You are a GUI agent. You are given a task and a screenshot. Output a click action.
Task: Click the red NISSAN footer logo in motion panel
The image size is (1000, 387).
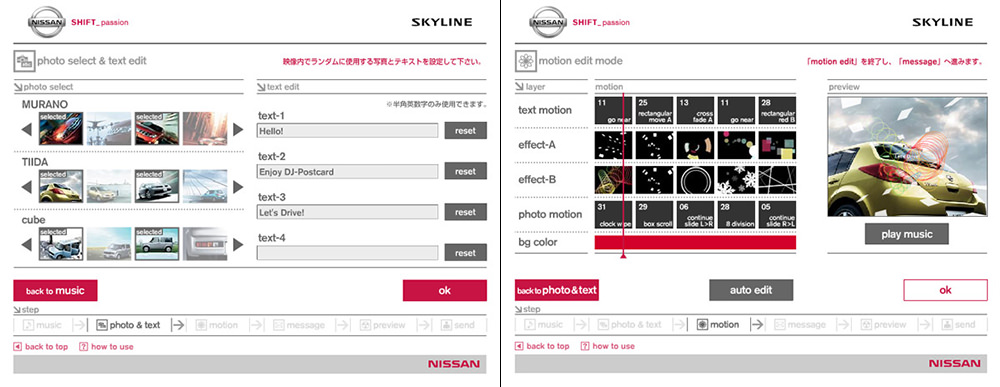pos(954,364)
